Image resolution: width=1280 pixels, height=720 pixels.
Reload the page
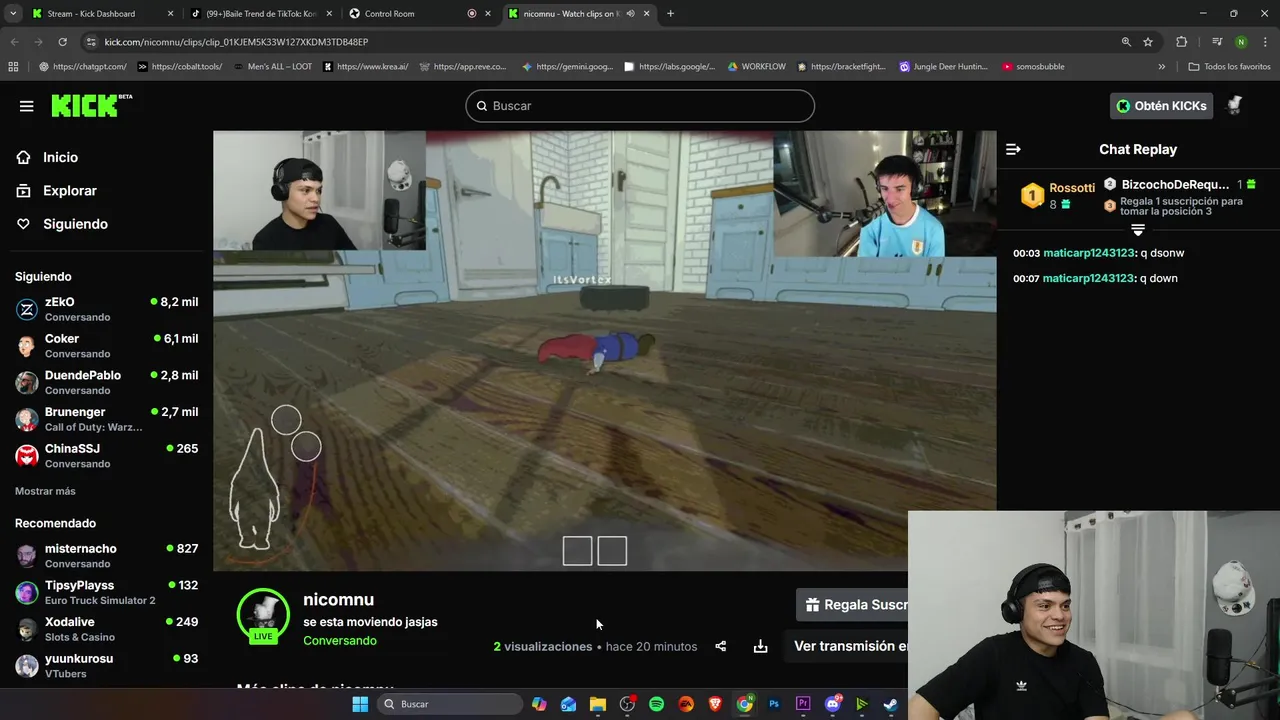(62, 42)
